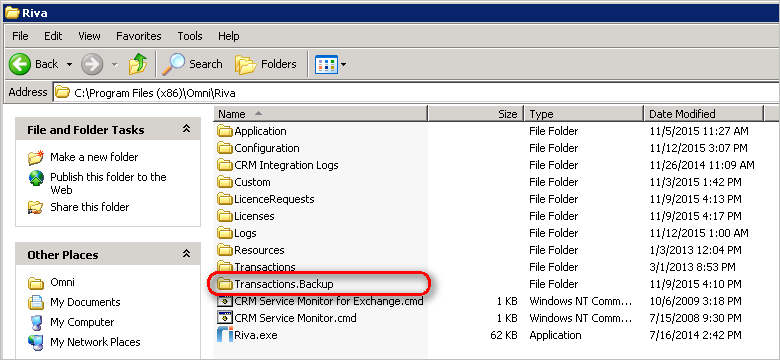Screen dimensions: 780x360
Task: Open the File menu
Action: pyautogui.click(x=20, y=36)
